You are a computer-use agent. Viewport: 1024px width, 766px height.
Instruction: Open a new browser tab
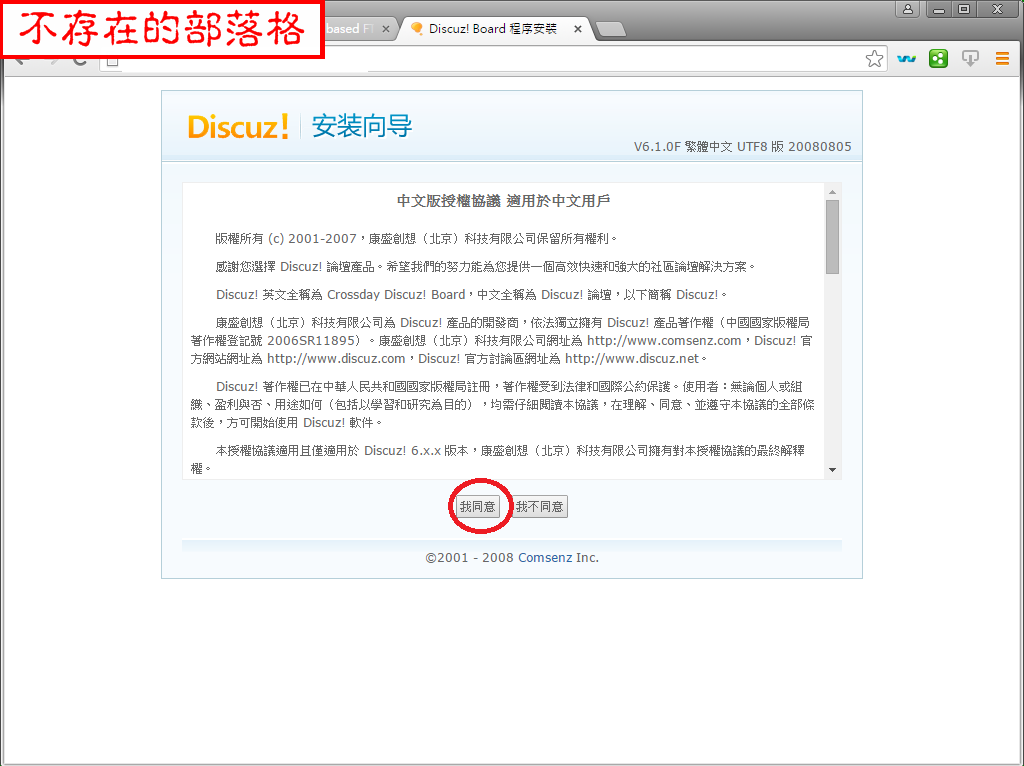pos(611,29)
